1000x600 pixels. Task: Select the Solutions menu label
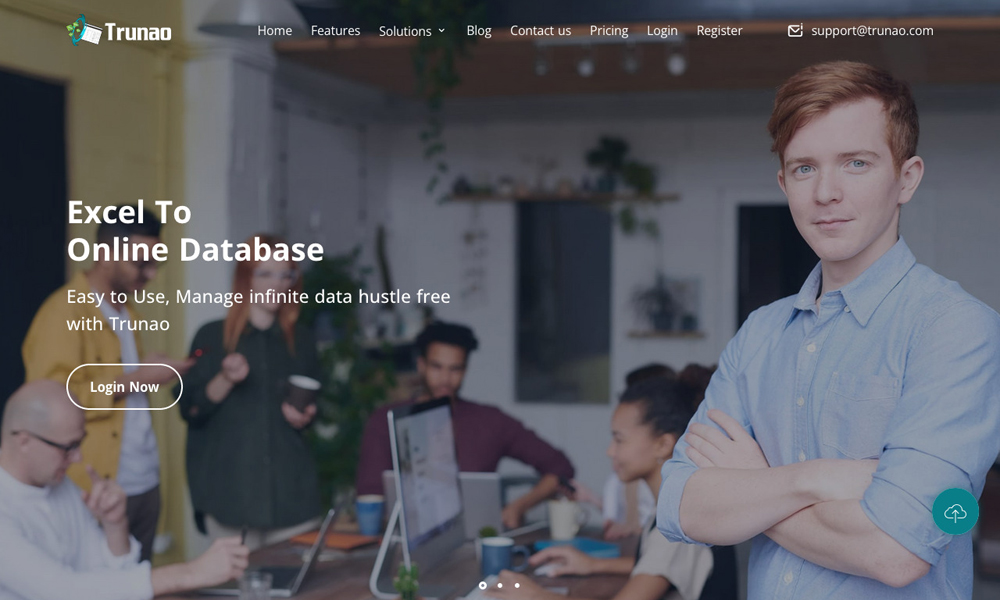(x=405, y=31)
